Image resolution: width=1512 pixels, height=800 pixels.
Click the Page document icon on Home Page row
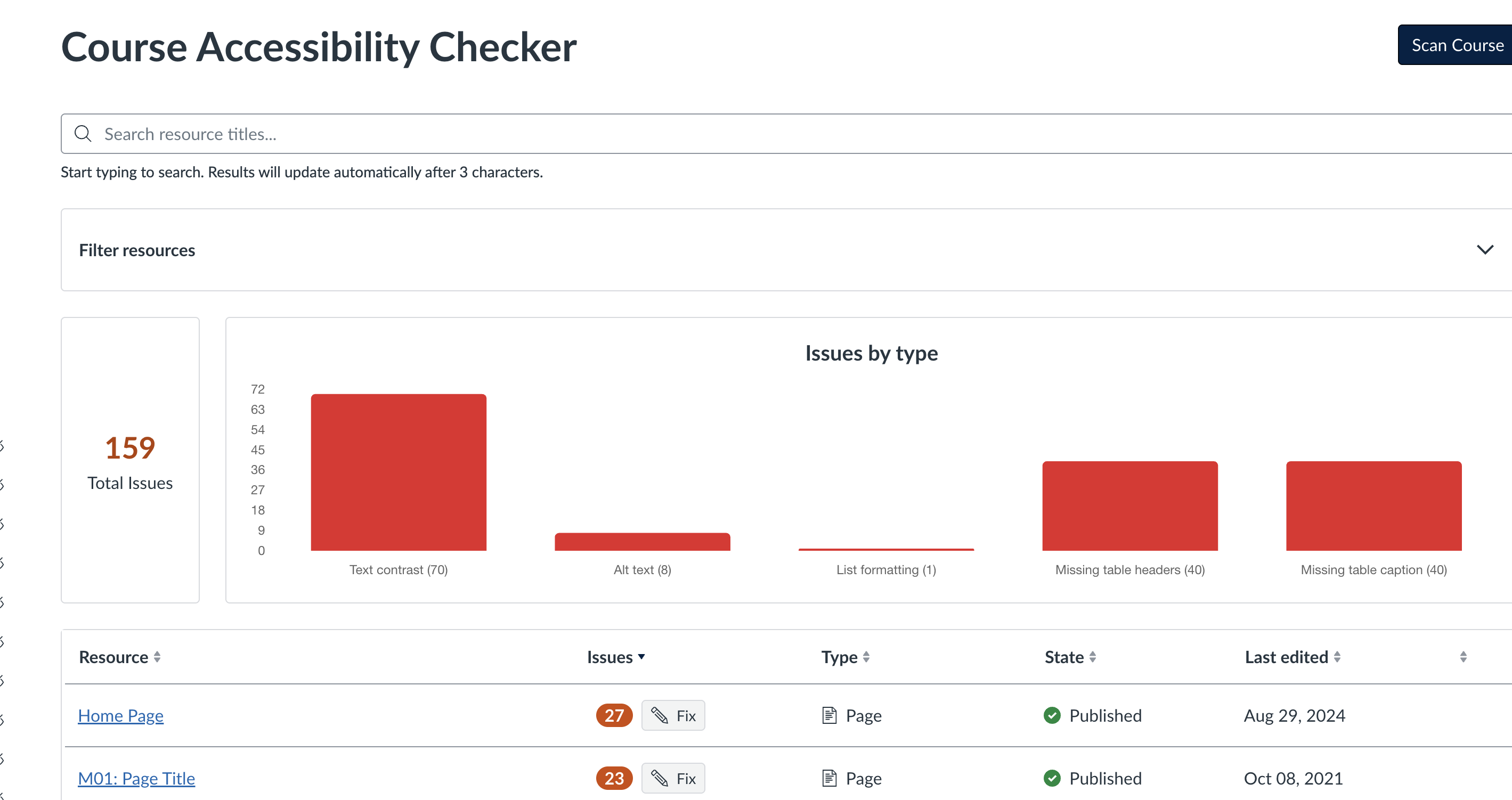tap(830, 715)
